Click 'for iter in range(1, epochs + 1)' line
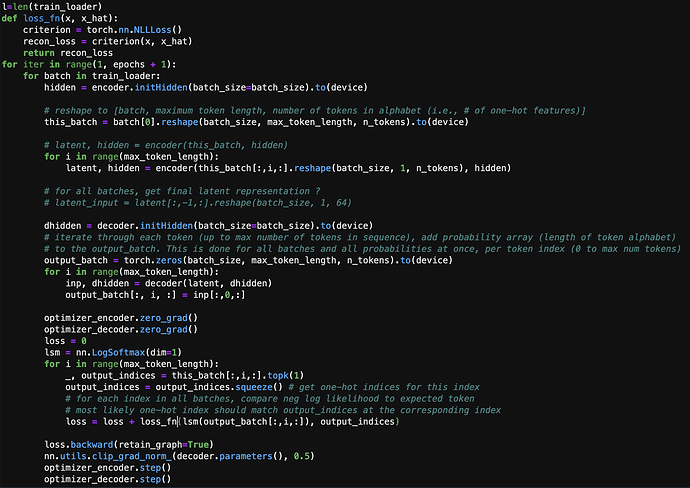Image resolution: width=690 pixels, height=488 pixels. tap(90, 64)
